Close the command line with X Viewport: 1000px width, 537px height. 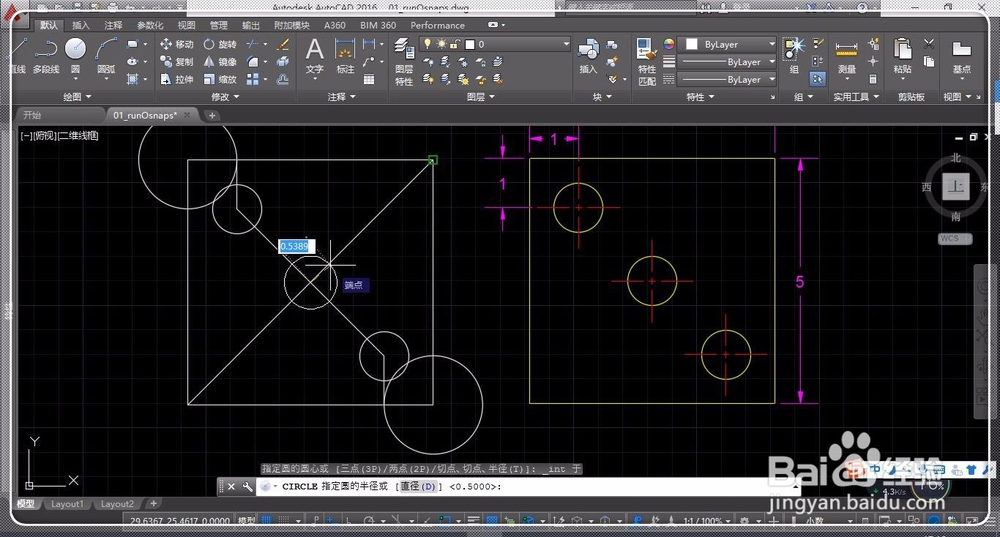click(231, 487)
